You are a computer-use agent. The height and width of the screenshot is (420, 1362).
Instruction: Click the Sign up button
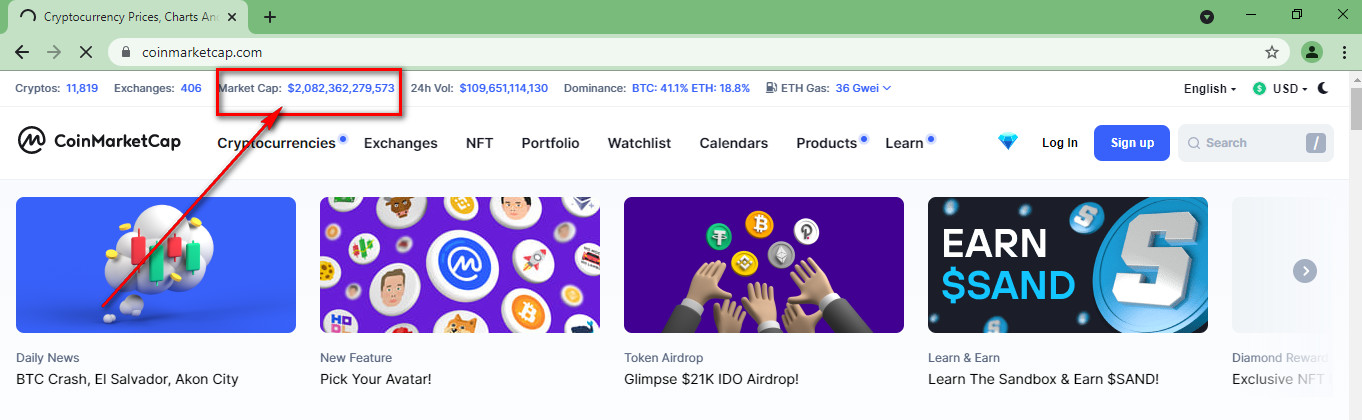point(1132,143)
